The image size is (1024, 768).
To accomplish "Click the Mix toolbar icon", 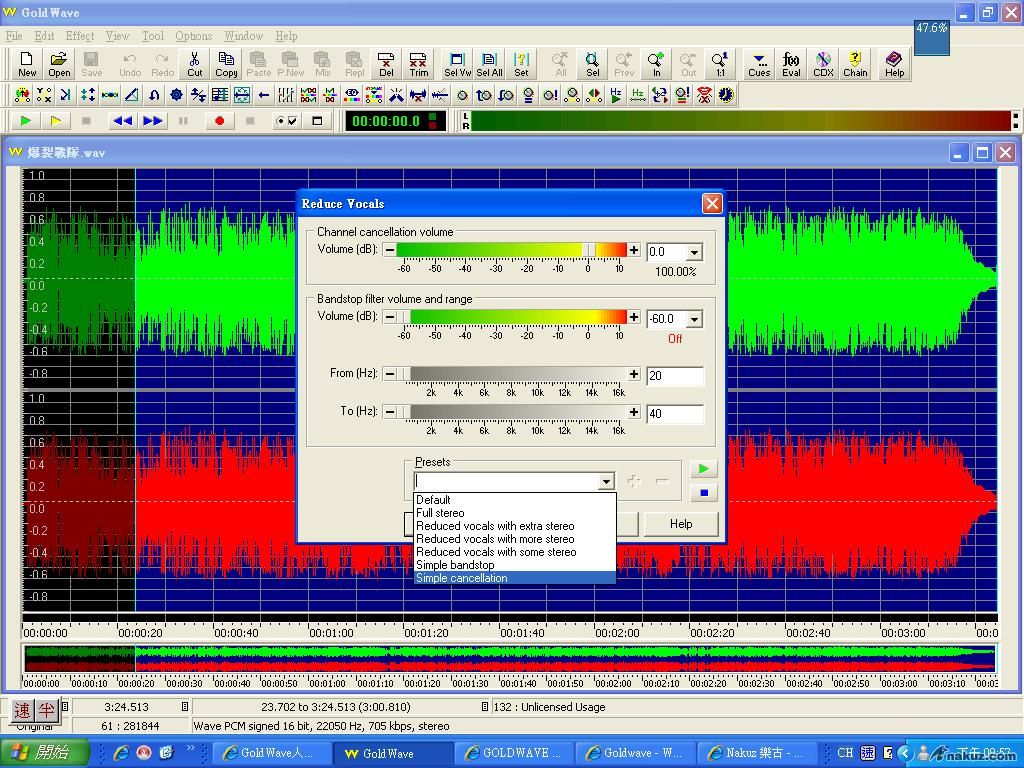I will click(323, 64).
